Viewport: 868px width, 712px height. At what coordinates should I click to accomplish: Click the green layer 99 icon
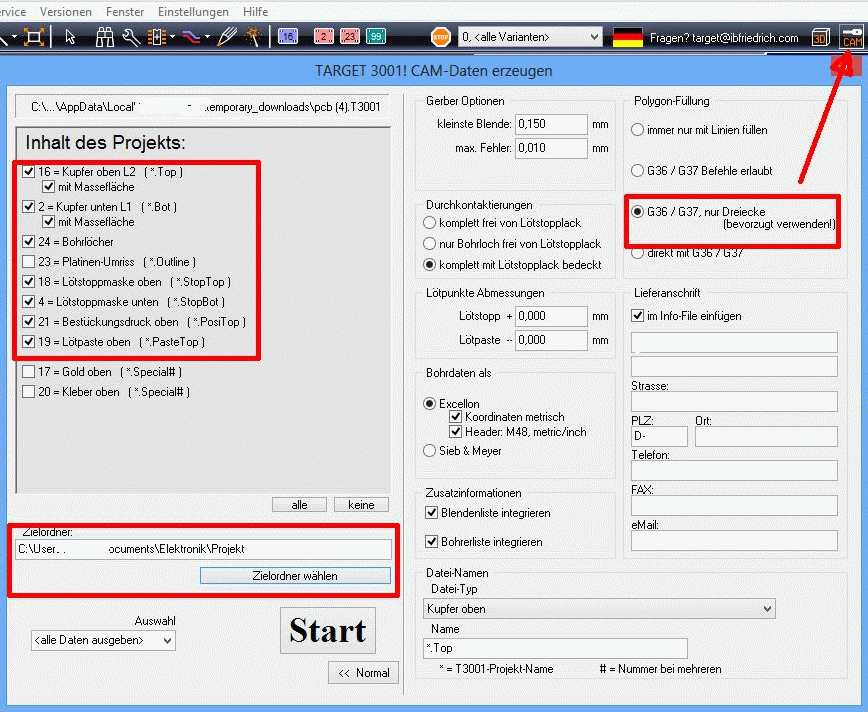(x=376, y=37)
